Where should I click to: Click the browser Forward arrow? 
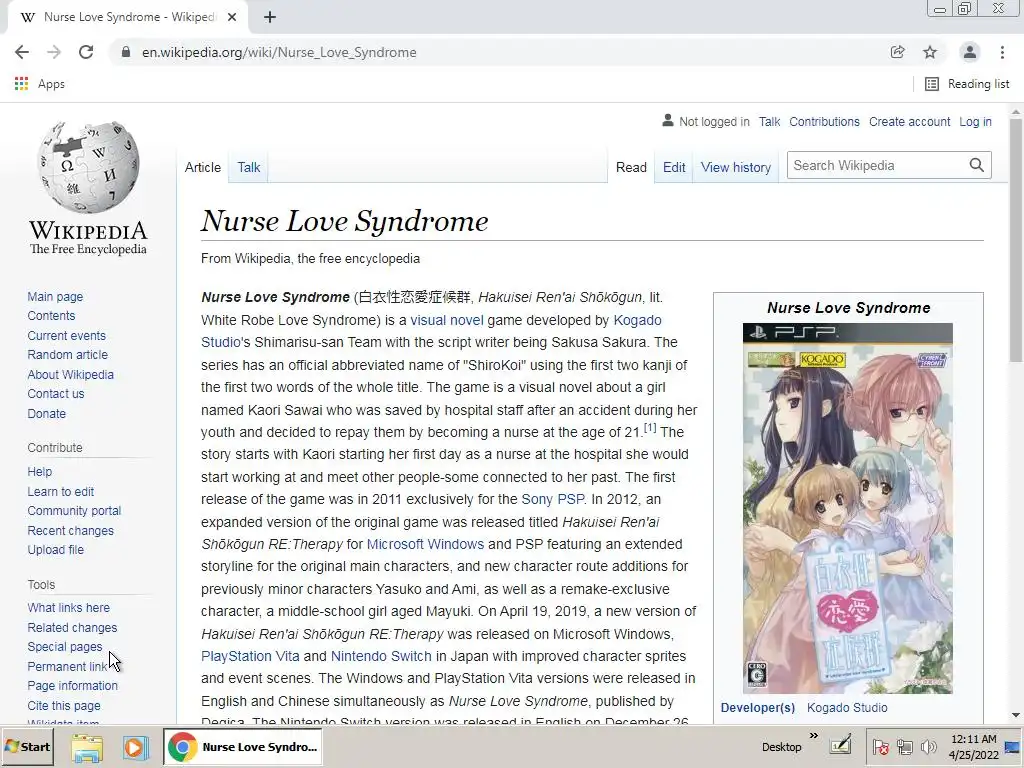pyautogui.click(x=54, y=52)
